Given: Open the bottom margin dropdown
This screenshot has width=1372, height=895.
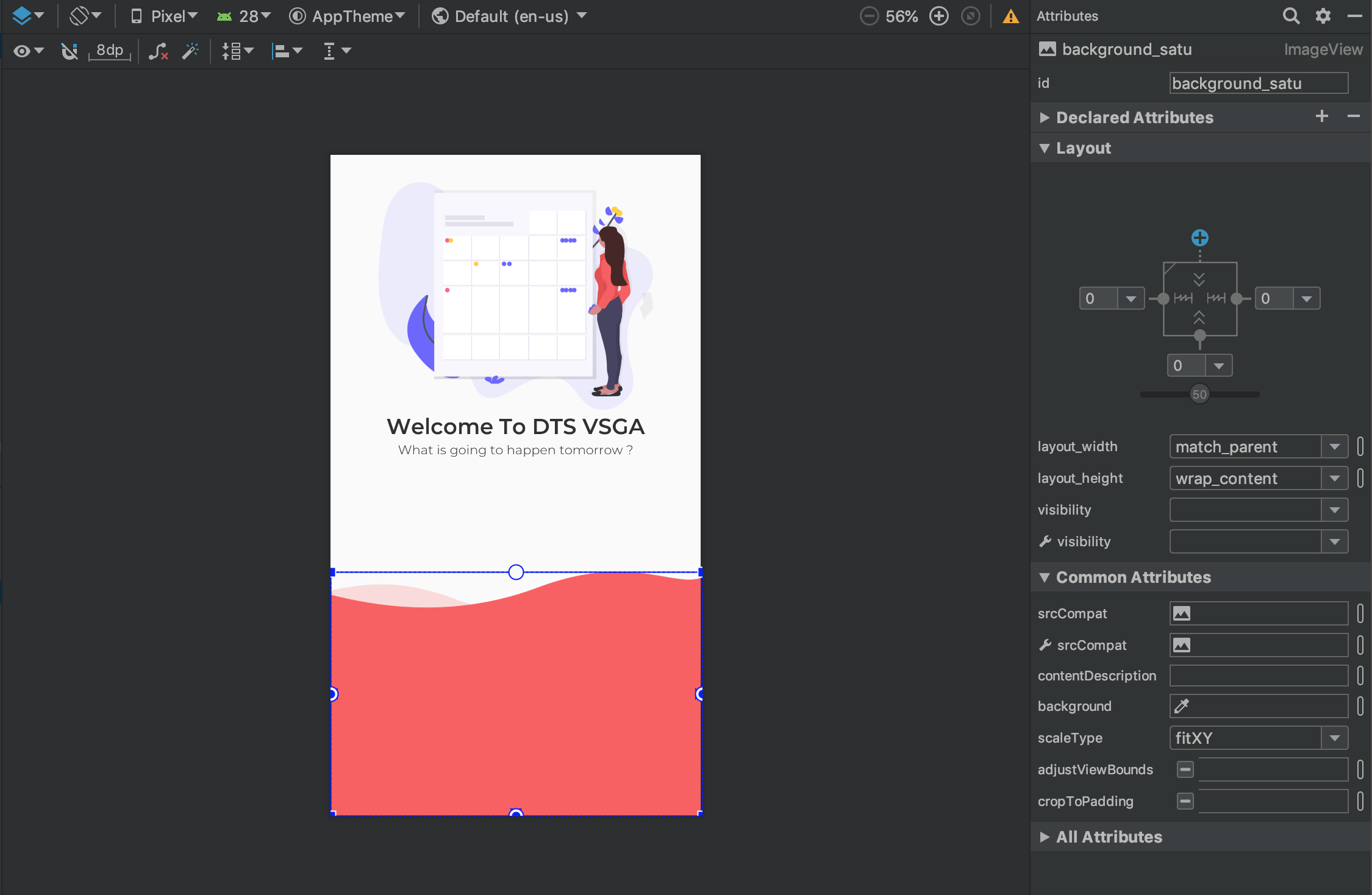Looking at the screenshot, I should click(x=1219, y=366).
